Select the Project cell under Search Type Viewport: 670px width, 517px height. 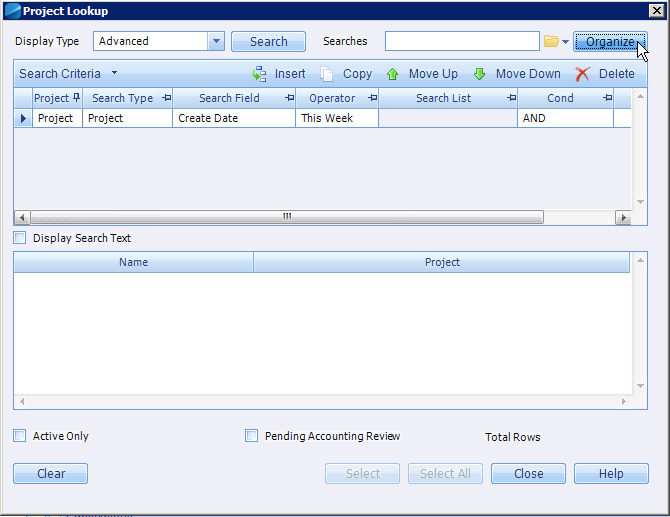point(127,118)
